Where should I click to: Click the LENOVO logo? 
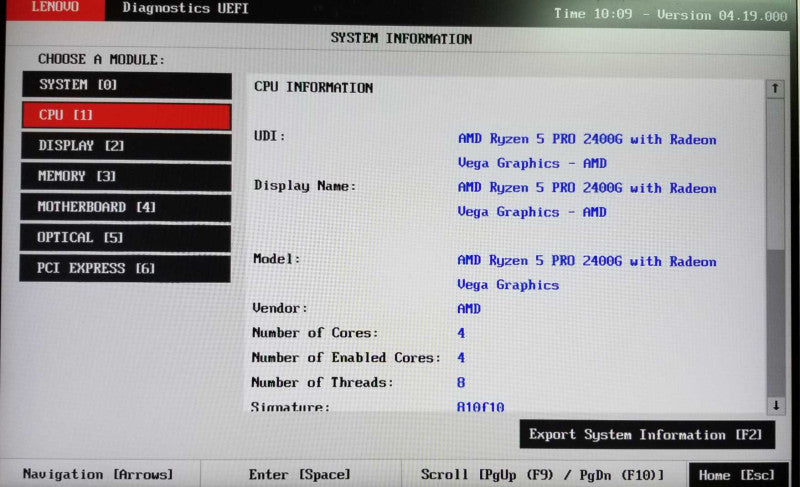point(55,8)
